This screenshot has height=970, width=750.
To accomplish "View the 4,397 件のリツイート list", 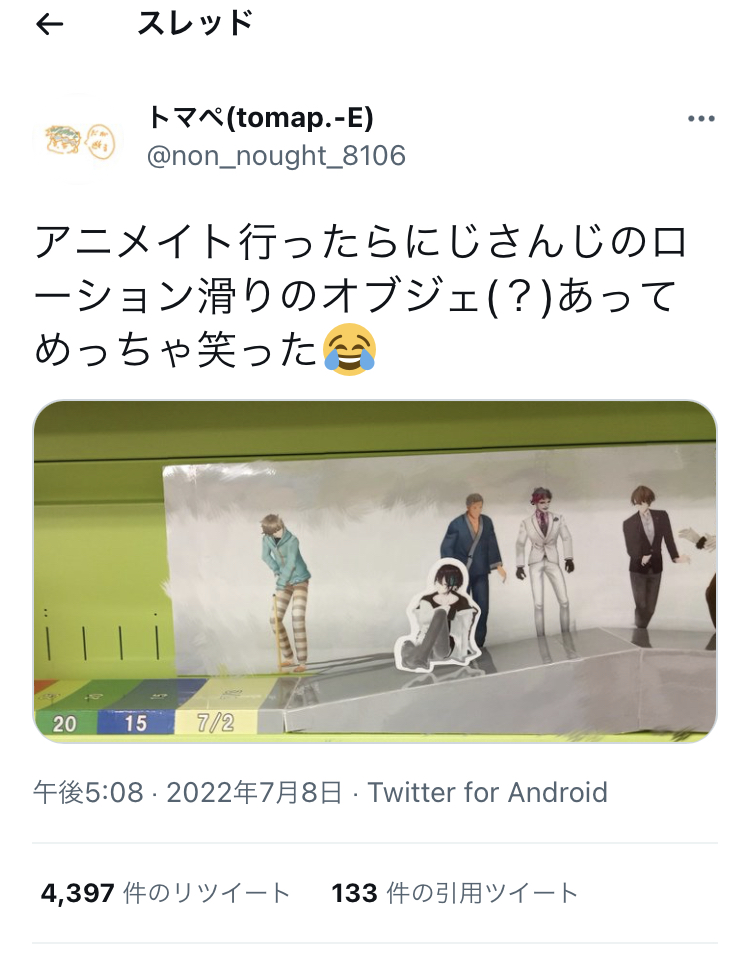I will [165, 893].
